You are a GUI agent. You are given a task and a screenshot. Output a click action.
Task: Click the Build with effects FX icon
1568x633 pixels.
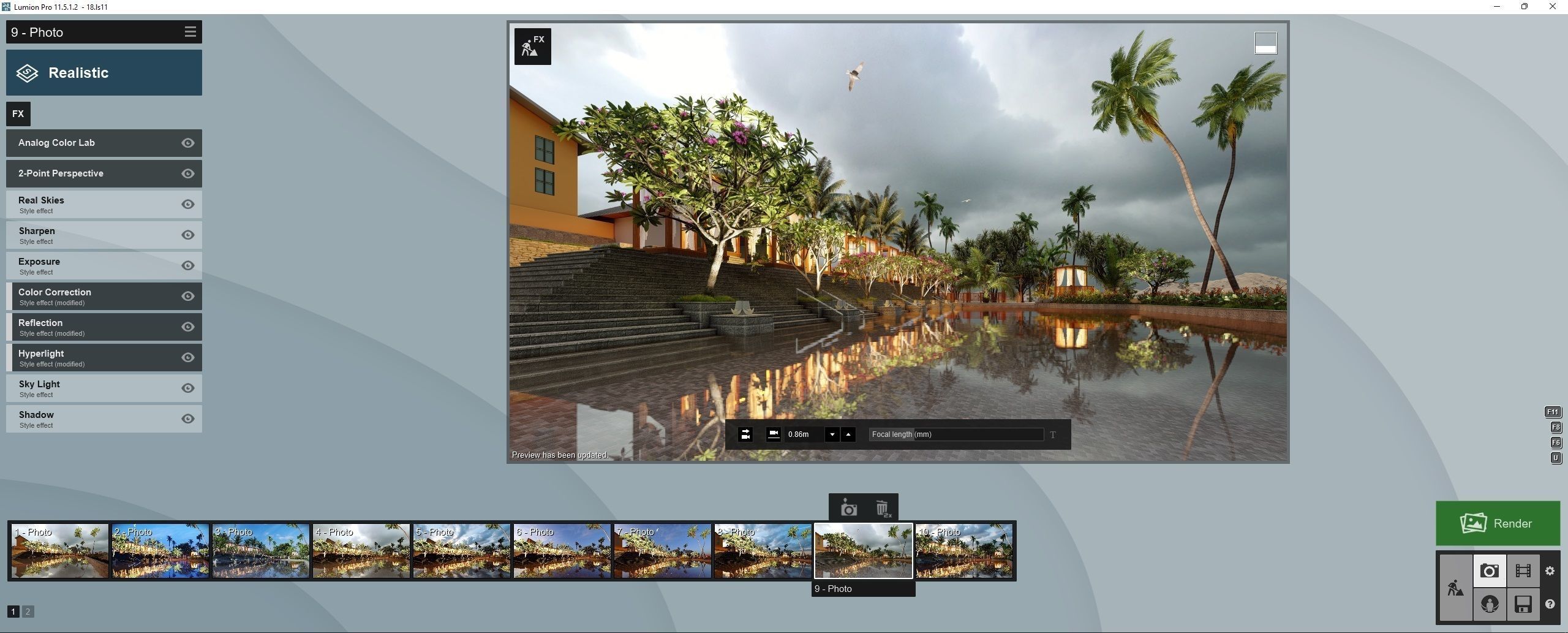[532, 47]
